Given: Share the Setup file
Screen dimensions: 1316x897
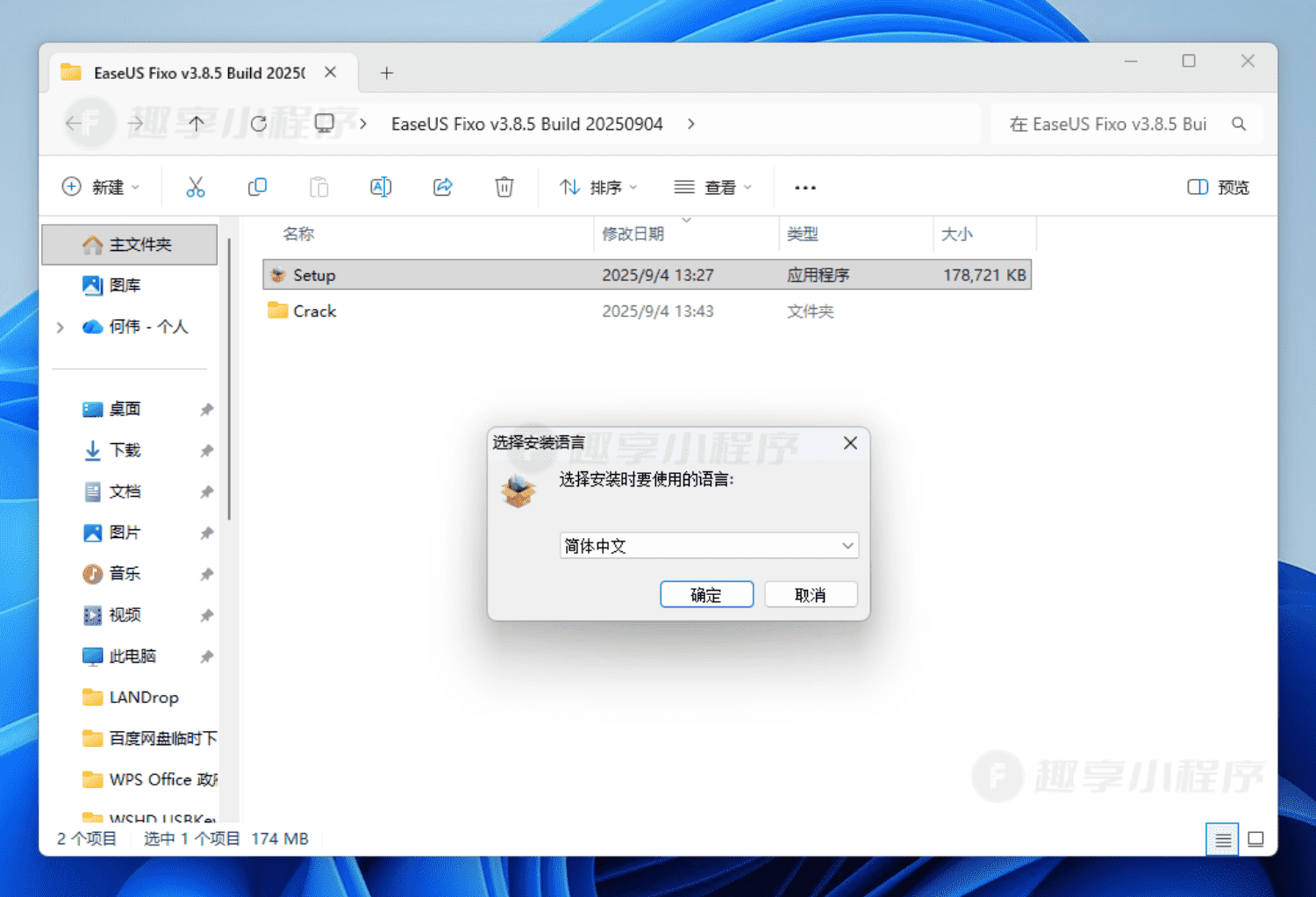Looking at the screenshot, I should click(x=442, y=186).
